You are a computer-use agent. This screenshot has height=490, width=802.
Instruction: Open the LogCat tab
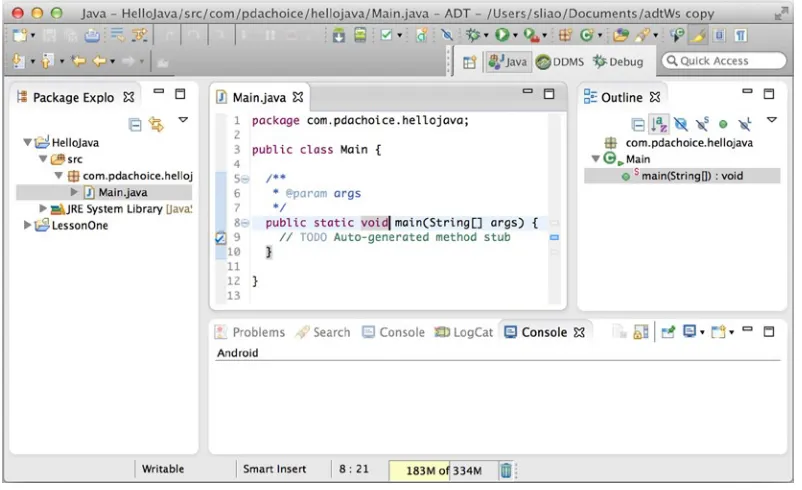click(x=464, y=332)
